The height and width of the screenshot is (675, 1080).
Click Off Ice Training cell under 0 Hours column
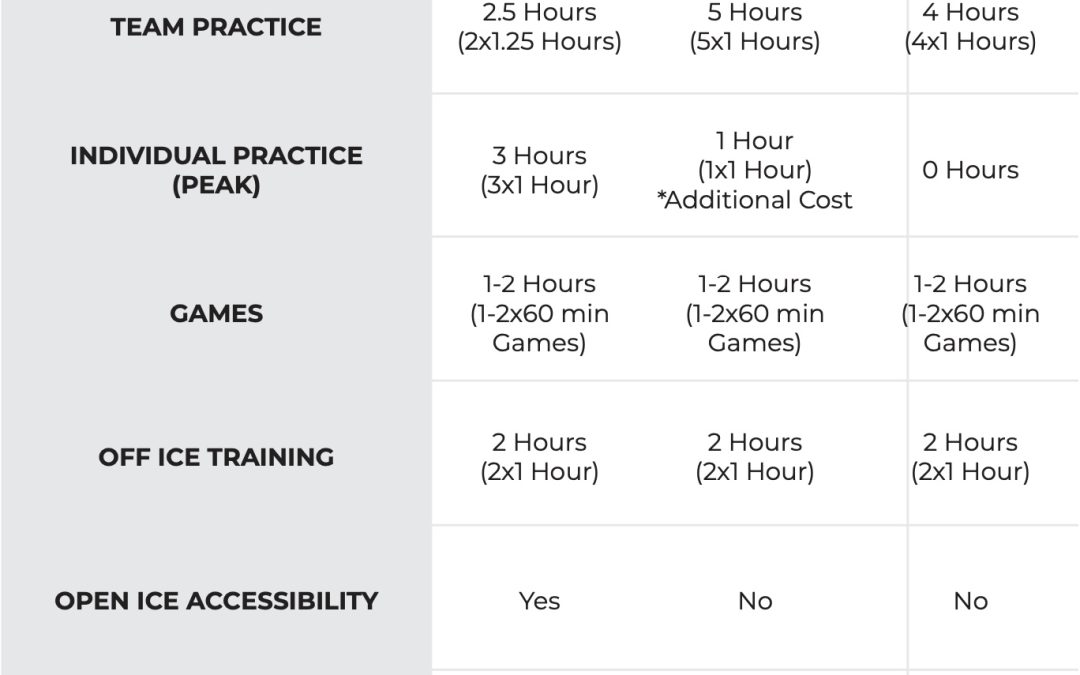(970, 457)
